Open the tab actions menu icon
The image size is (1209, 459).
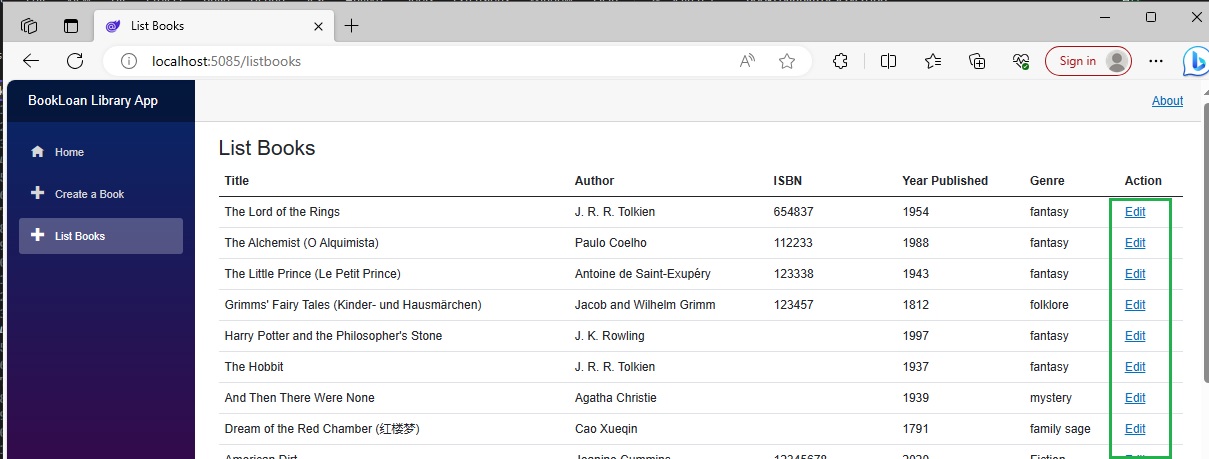(70, 26)
